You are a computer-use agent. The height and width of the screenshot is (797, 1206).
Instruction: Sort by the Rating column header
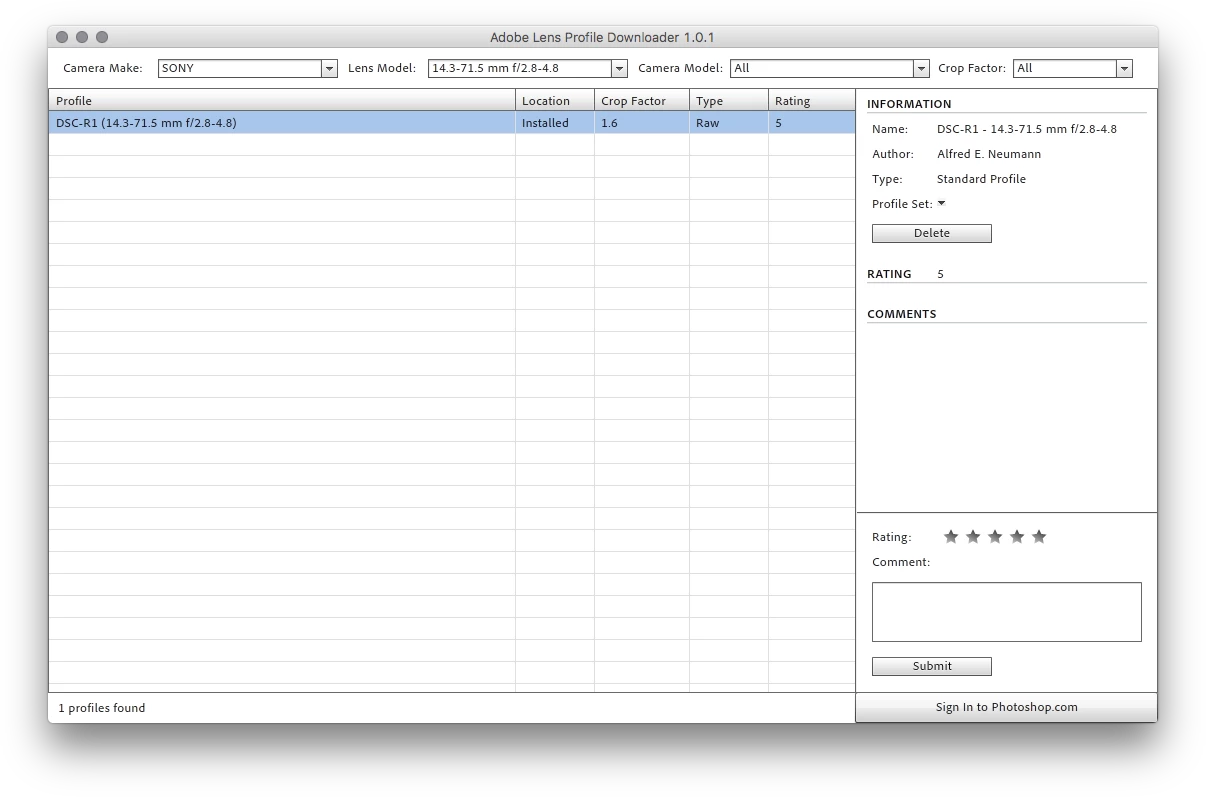tap(812, 100)
